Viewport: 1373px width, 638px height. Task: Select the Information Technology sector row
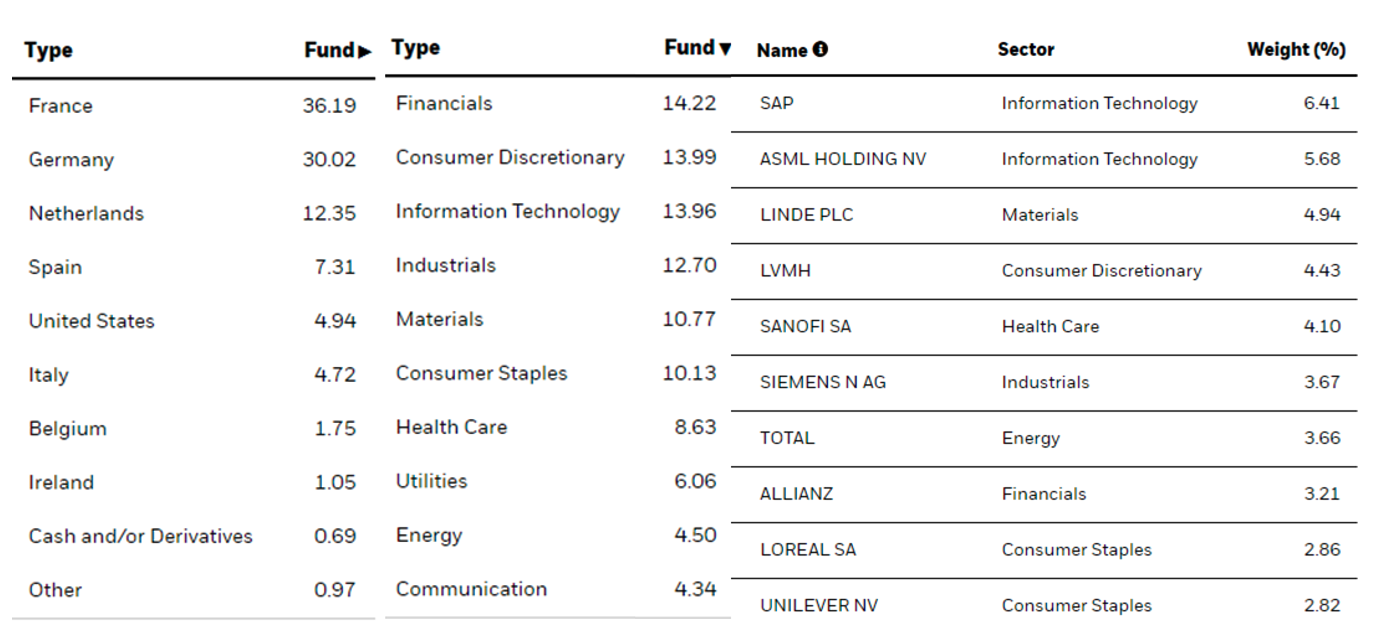pyautogui.click(x=508, y=211)
